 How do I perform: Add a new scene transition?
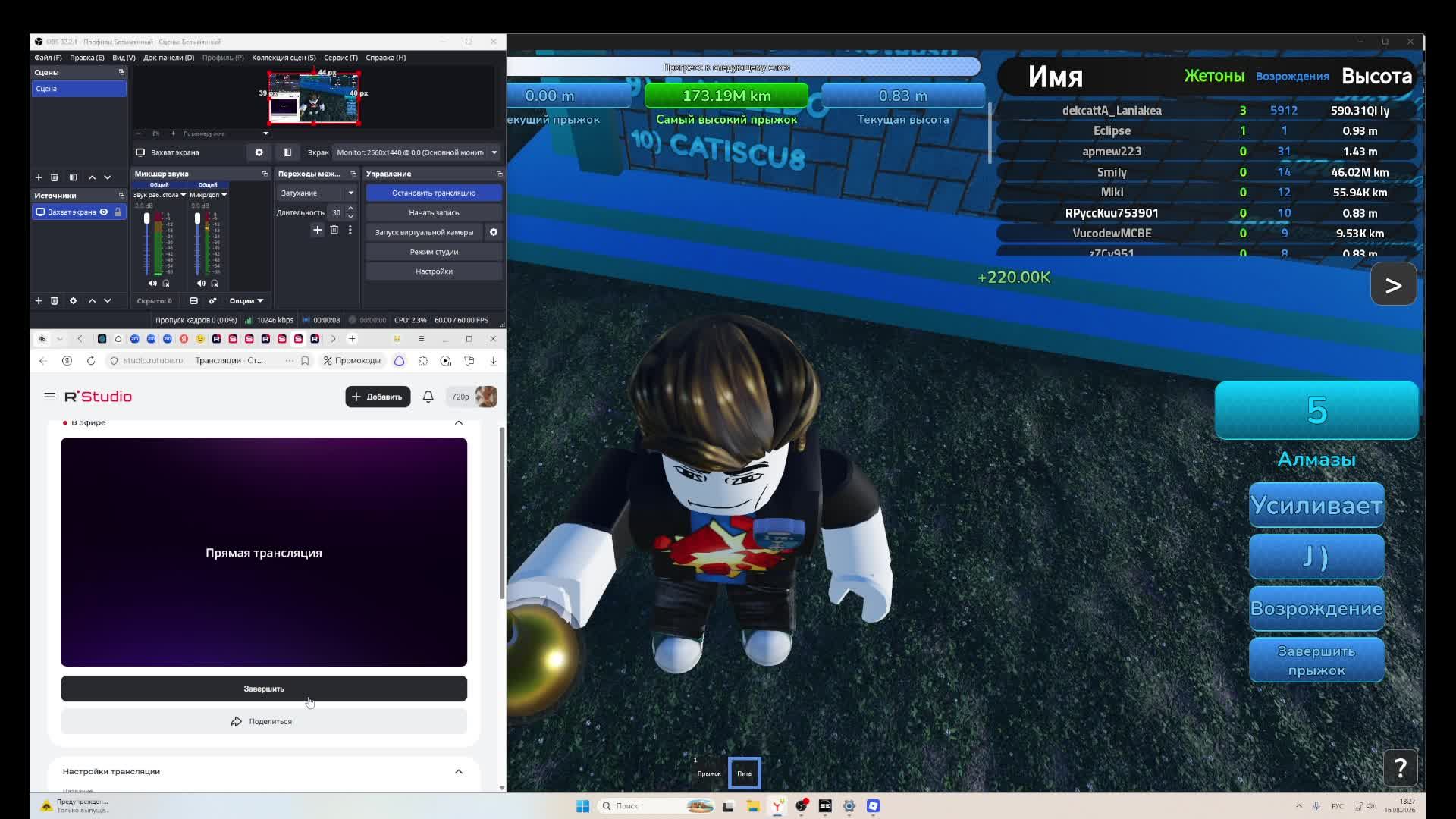(x=318, y=230)
